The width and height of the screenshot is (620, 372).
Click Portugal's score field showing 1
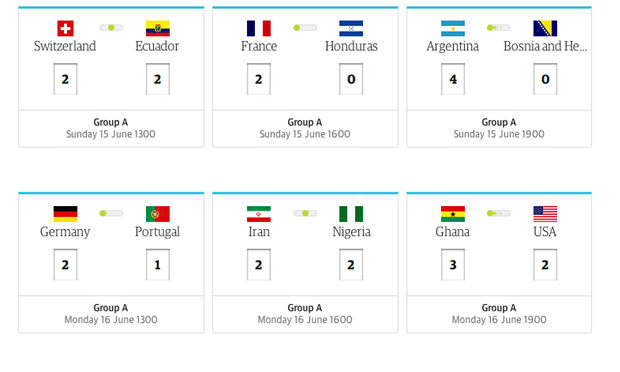click(x=157, y=264)
